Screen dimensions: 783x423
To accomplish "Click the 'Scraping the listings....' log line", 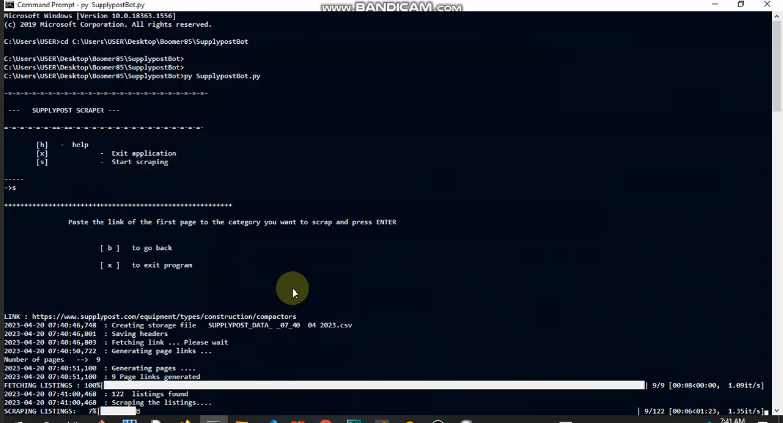I will [x=108, y=403].
